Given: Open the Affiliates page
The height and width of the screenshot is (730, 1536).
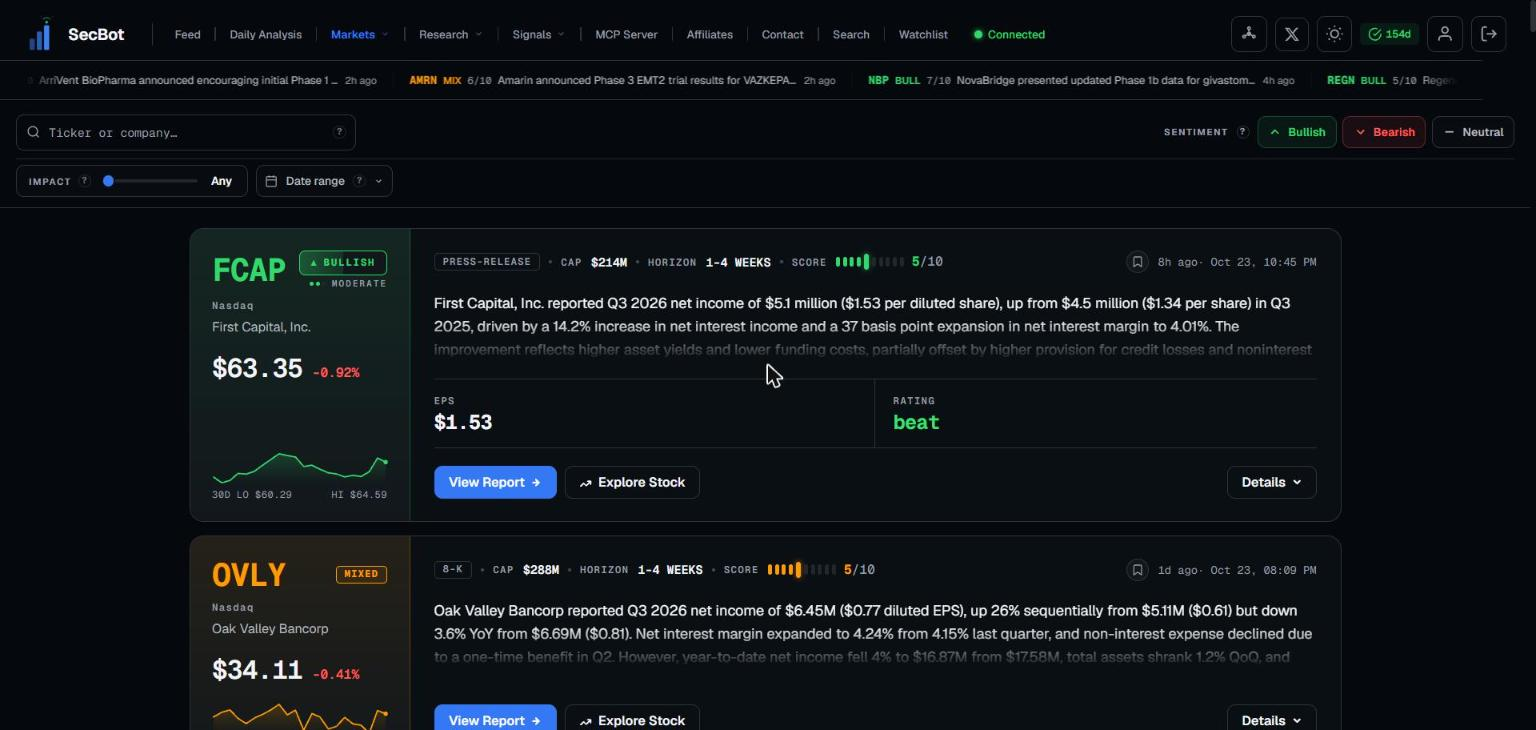Looking at the screenshot, I should click(709, 34).
